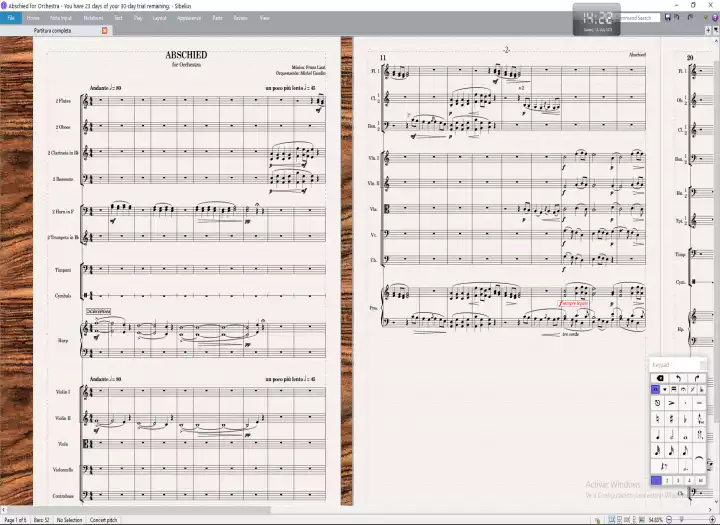Select the Partitura completa document tab
Viewport: 720px width, 525px height.
click(x=53, y=31)
